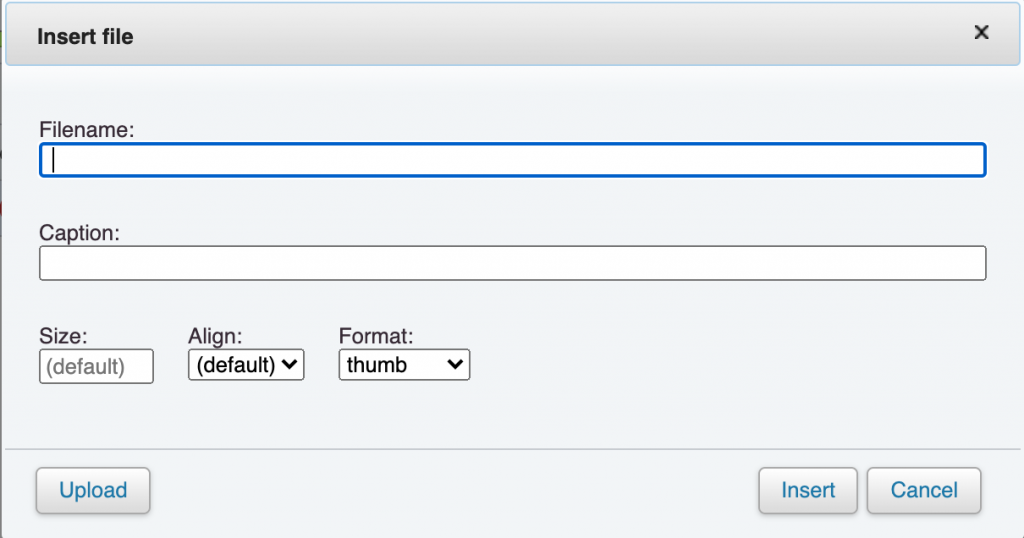Focus the Caption text box
Image resolution: width=1024 pixels, height=538 pixels.
tap(512, 263)
